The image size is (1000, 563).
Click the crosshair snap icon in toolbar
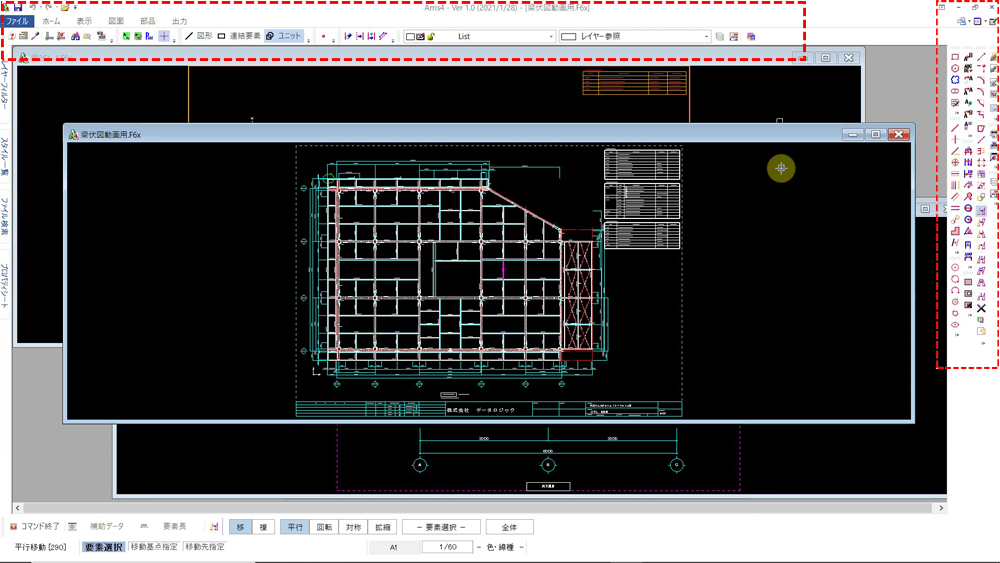click(164, 36)
